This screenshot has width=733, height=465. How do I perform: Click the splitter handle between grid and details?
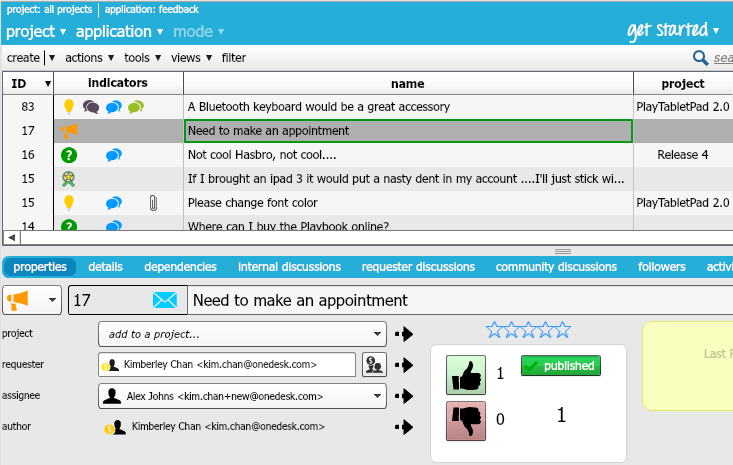[x=562, y=251]
